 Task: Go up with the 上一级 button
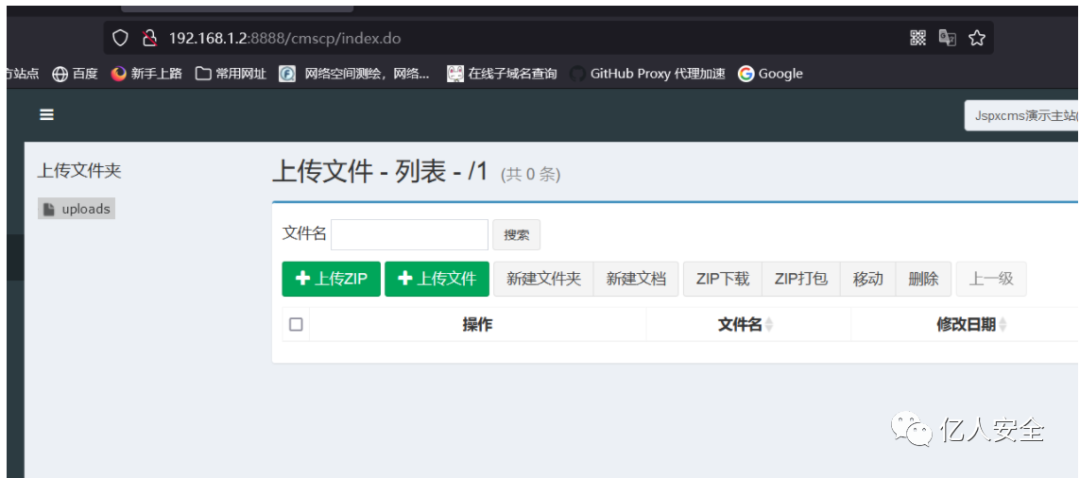(x=991, y=279)
